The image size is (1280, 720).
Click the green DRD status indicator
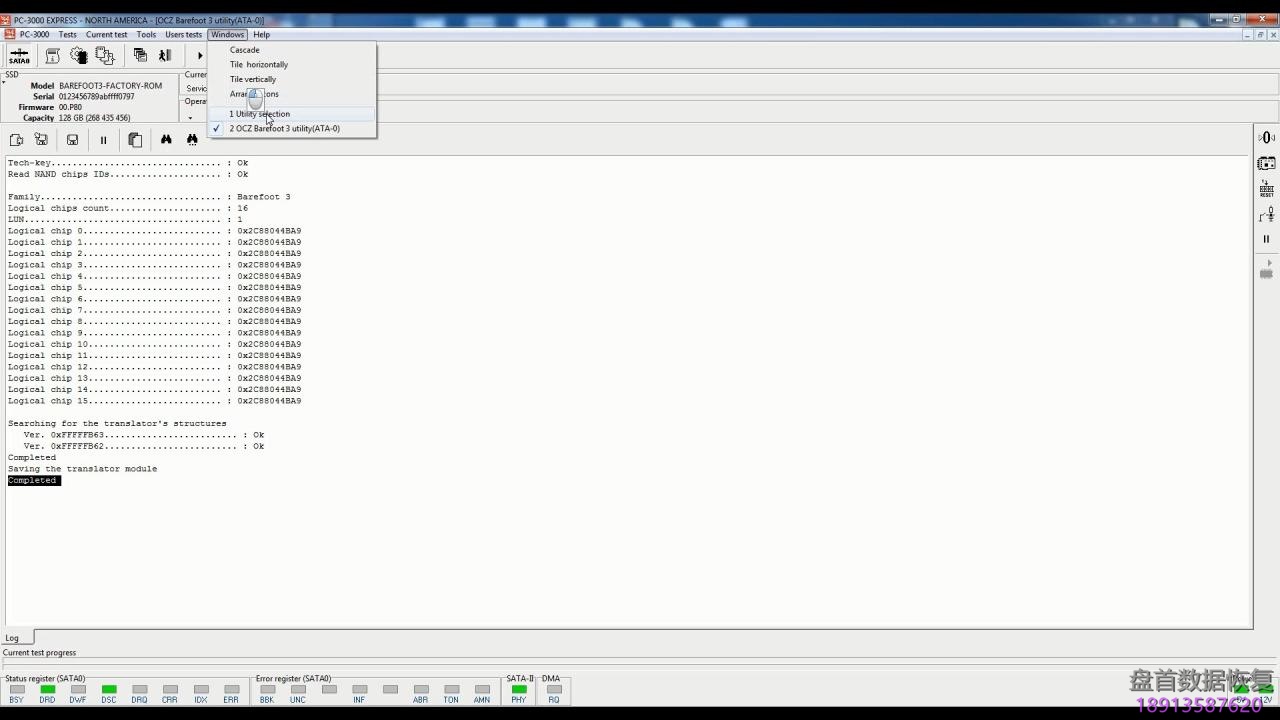pyautogui.click(x=47, y=689)
